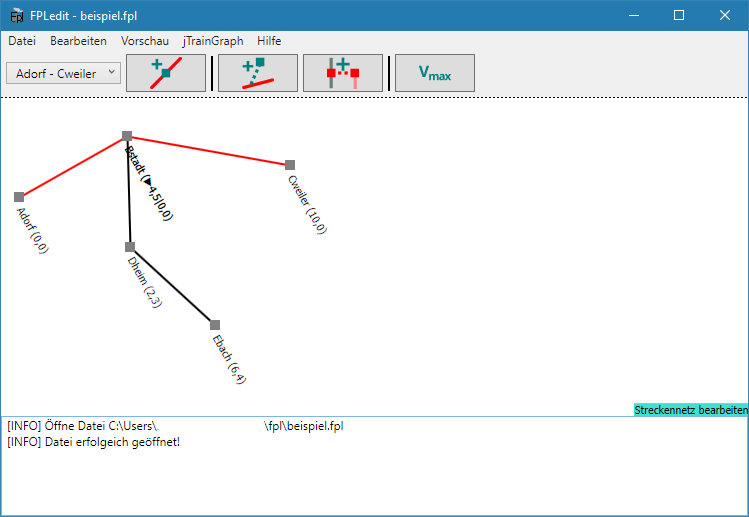
Task: Click the 'Öffne Datei' log entry line
Action: click(175, 426)
